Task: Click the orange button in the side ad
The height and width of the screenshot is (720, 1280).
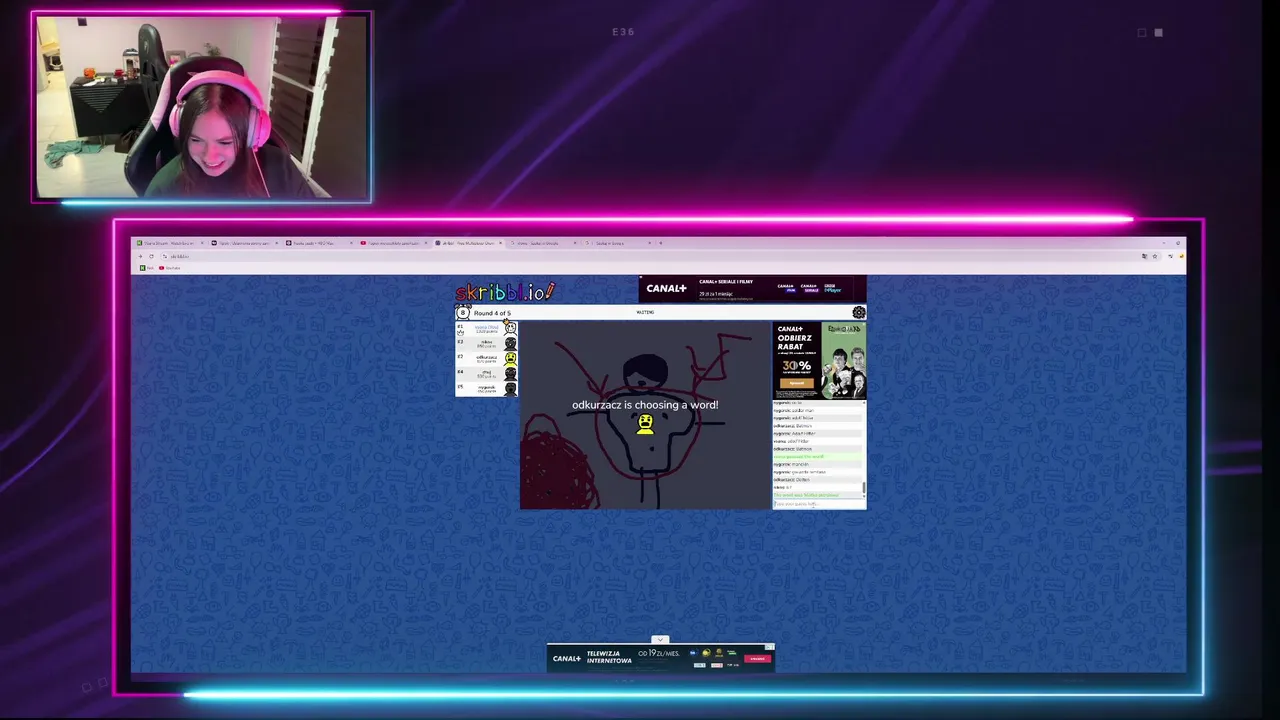Action: coord(797,383)
